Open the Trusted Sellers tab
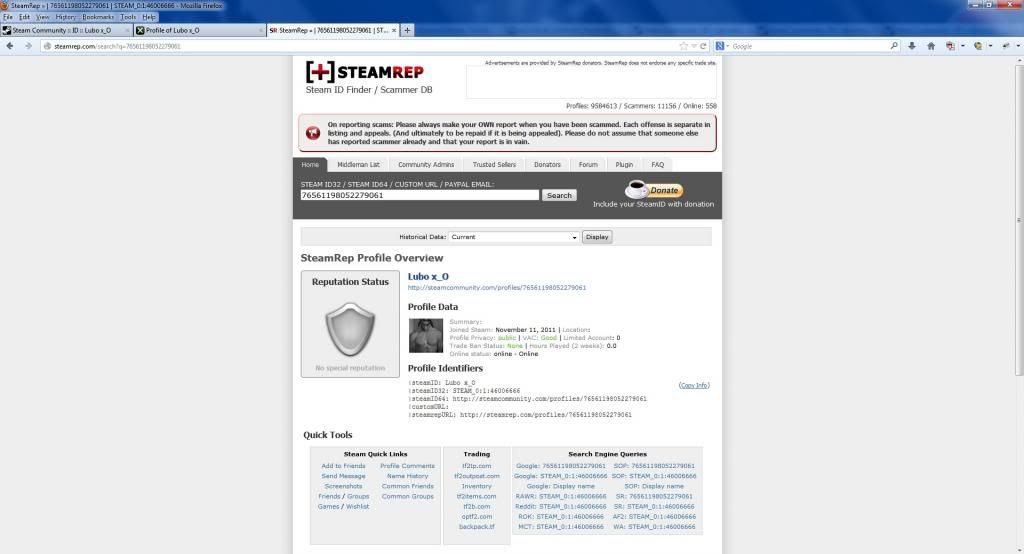Screen dimensions: 1024x554 [494, 165]
